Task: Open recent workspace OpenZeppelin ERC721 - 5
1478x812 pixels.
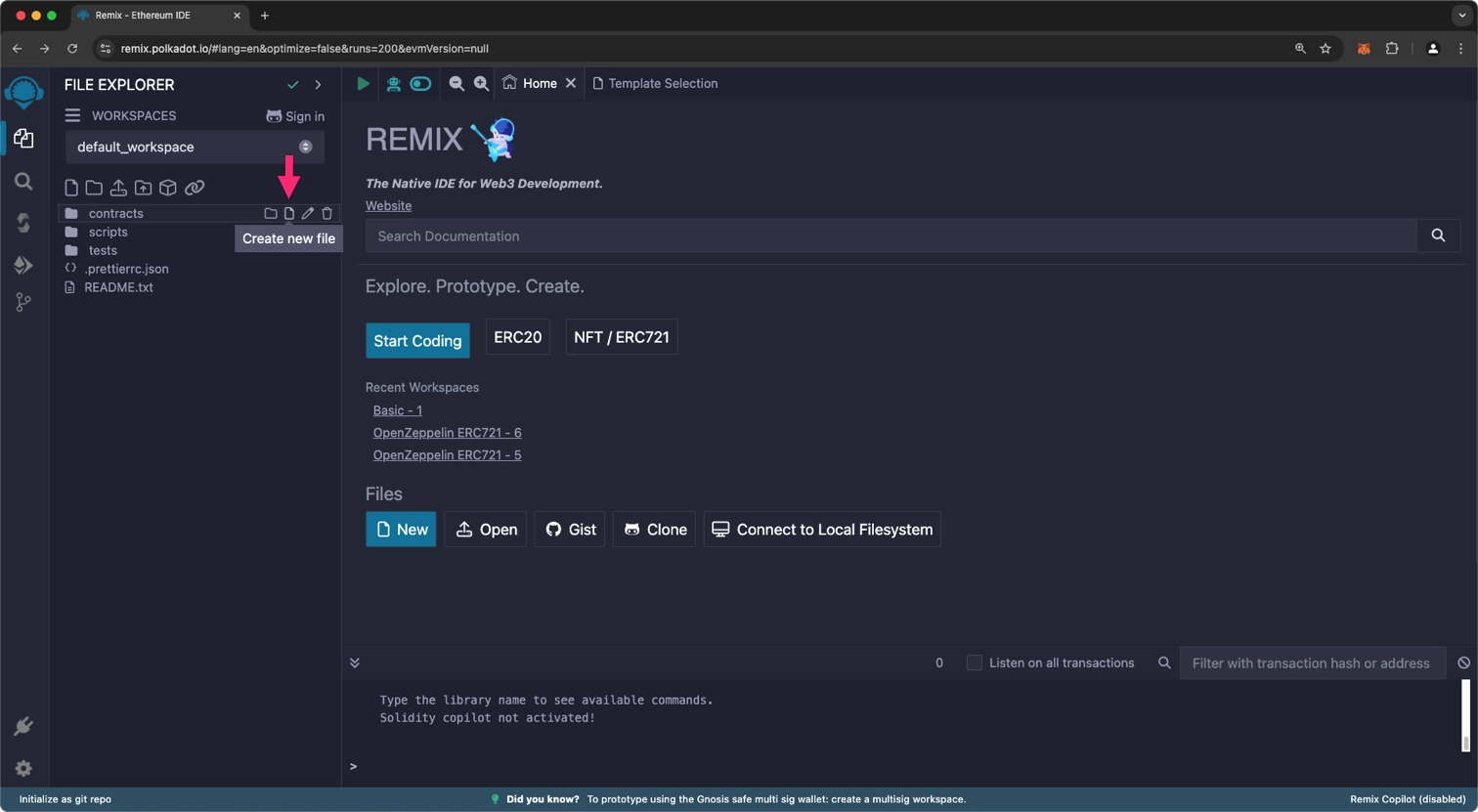Action: 447,454
